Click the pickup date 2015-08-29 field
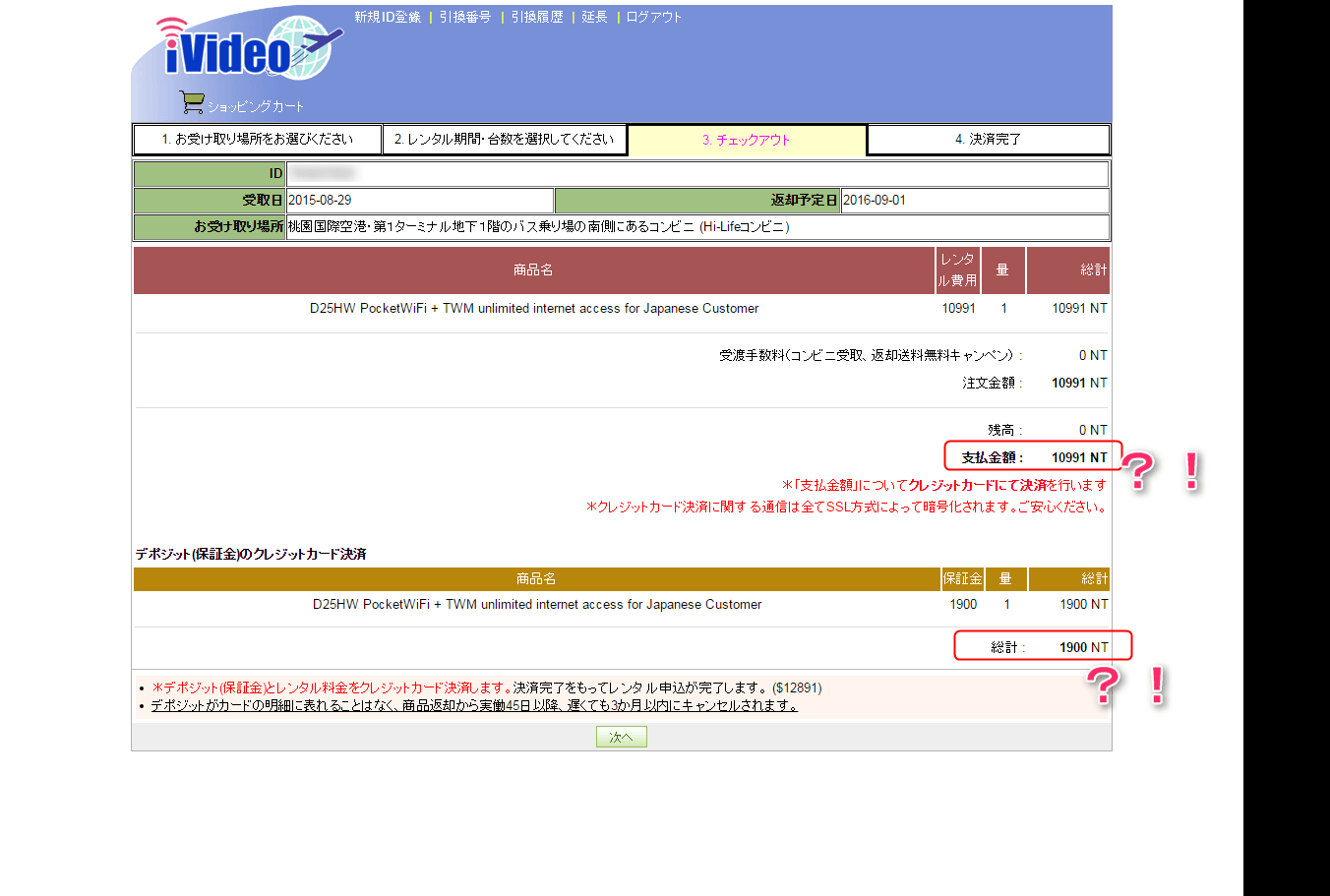Screen dimensions: 1330x896 (419, 201)
